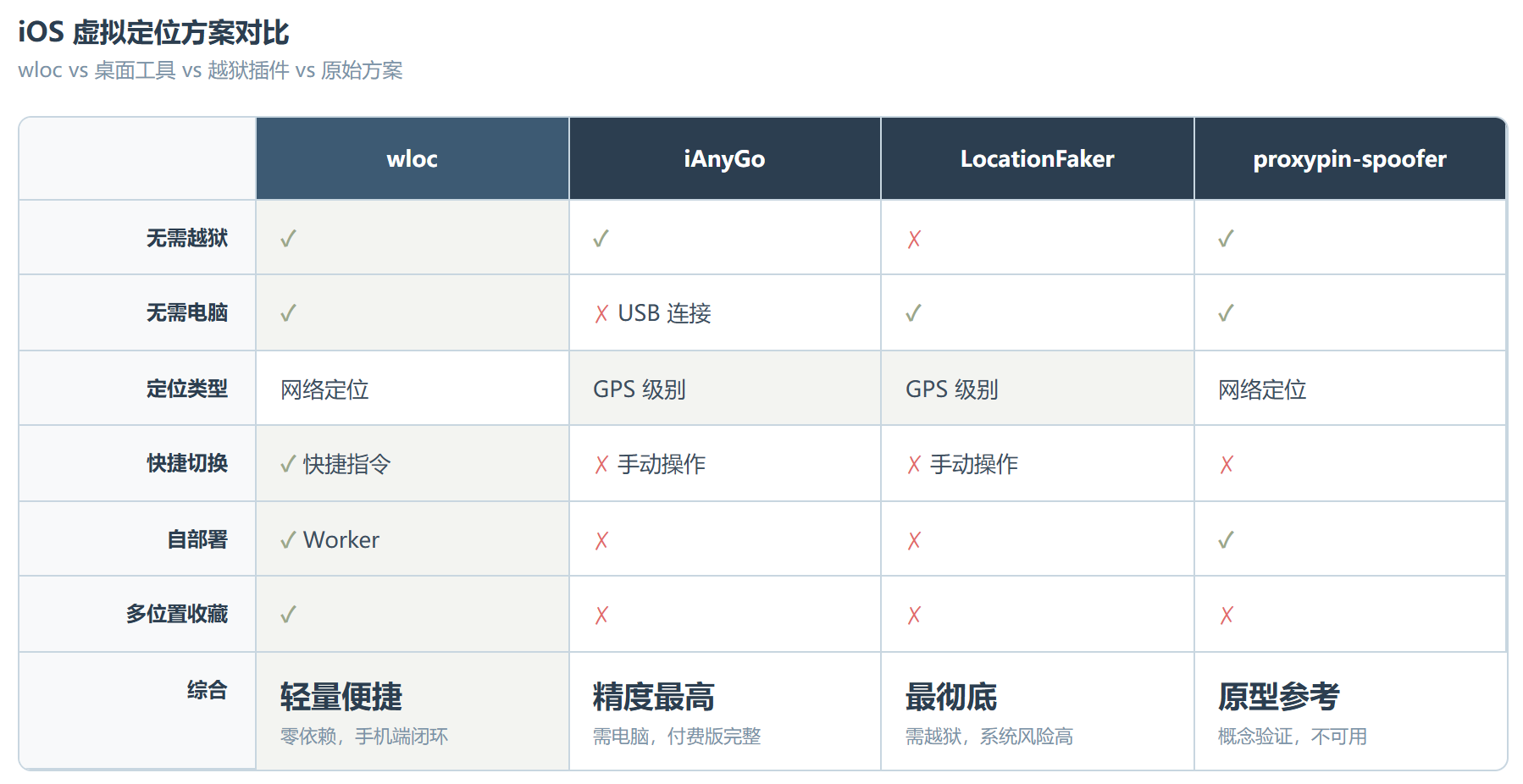Click the '需电脑, 付费版完整' note

tap(677, 737)
